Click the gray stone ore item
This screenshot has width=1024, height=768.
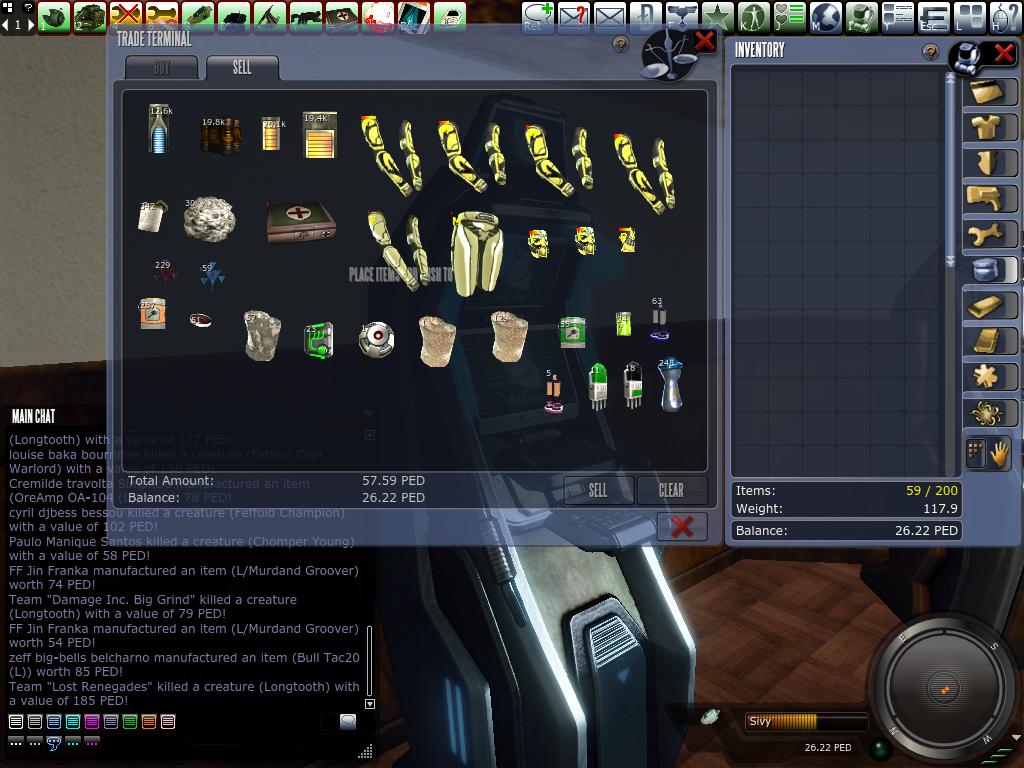pyautogui.click(x=208, y=217)
